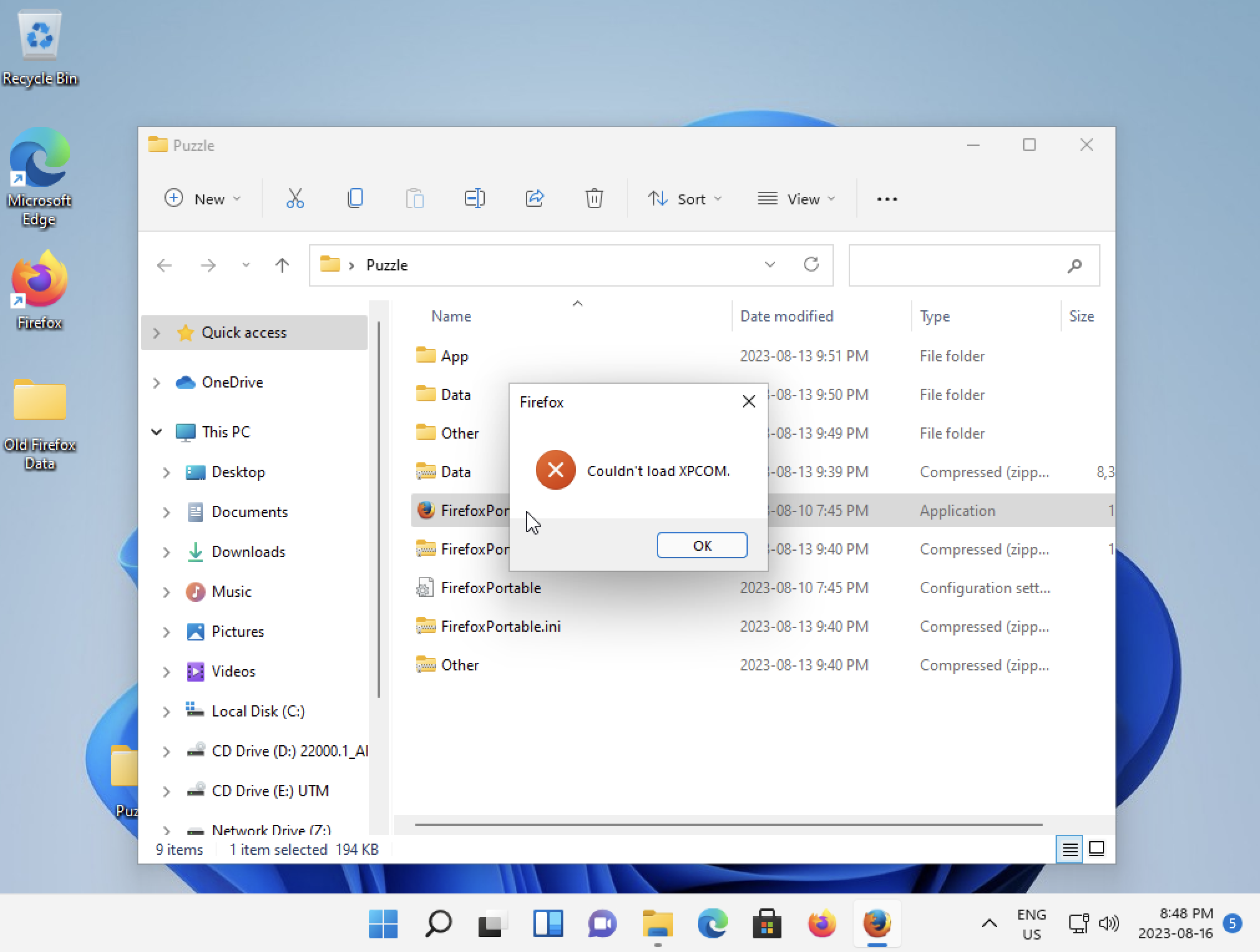This screenshot has height=952, width=1260.
Task: Click the search box in Explorer
Action: (960, 265)
